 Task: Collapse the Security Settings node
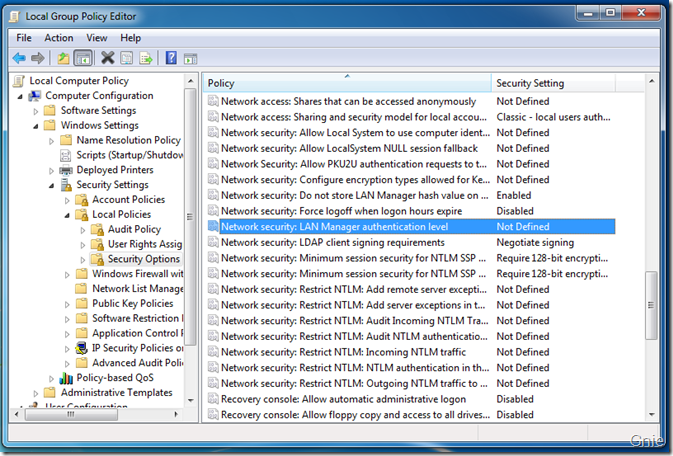click(x=51, y=185)
